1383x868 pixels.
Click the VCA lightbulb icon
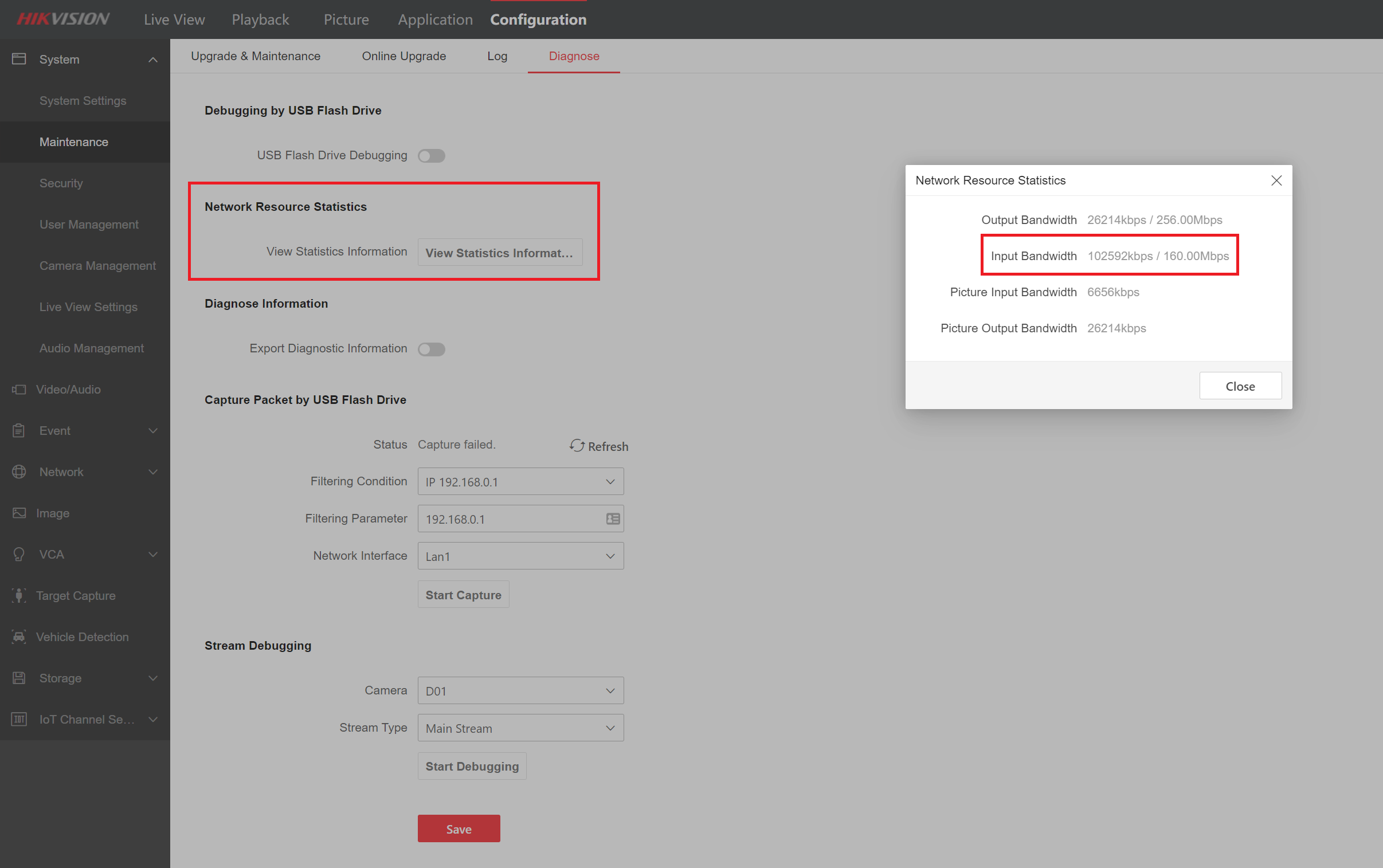tap(19, 554)
